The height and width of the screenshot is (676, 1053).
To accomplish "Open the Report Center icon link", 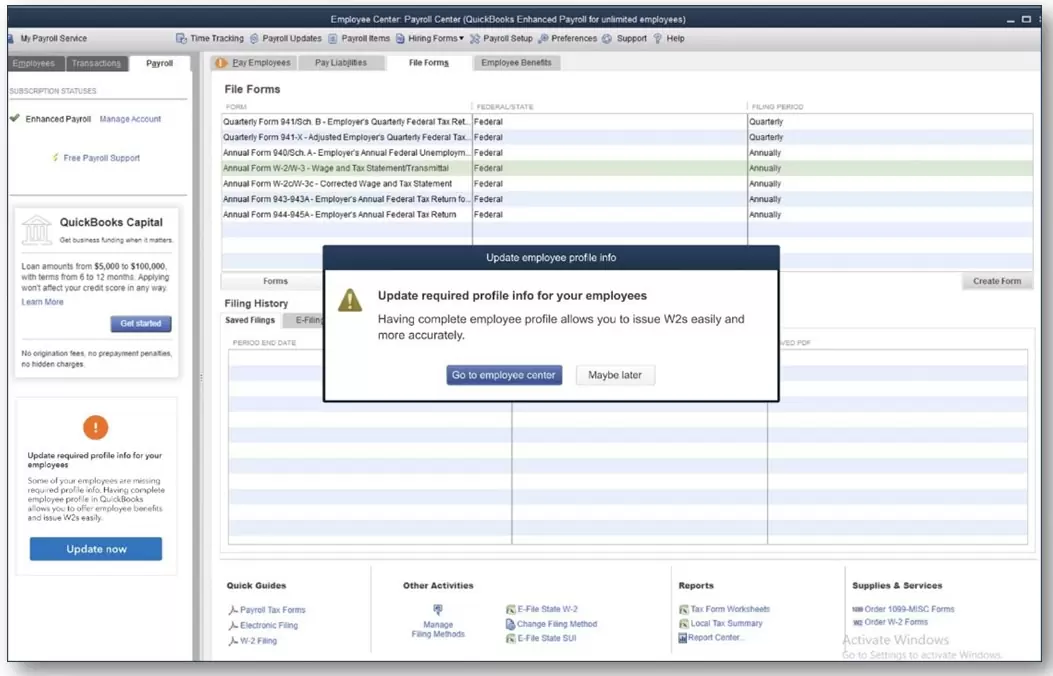I will coord(683,638).
